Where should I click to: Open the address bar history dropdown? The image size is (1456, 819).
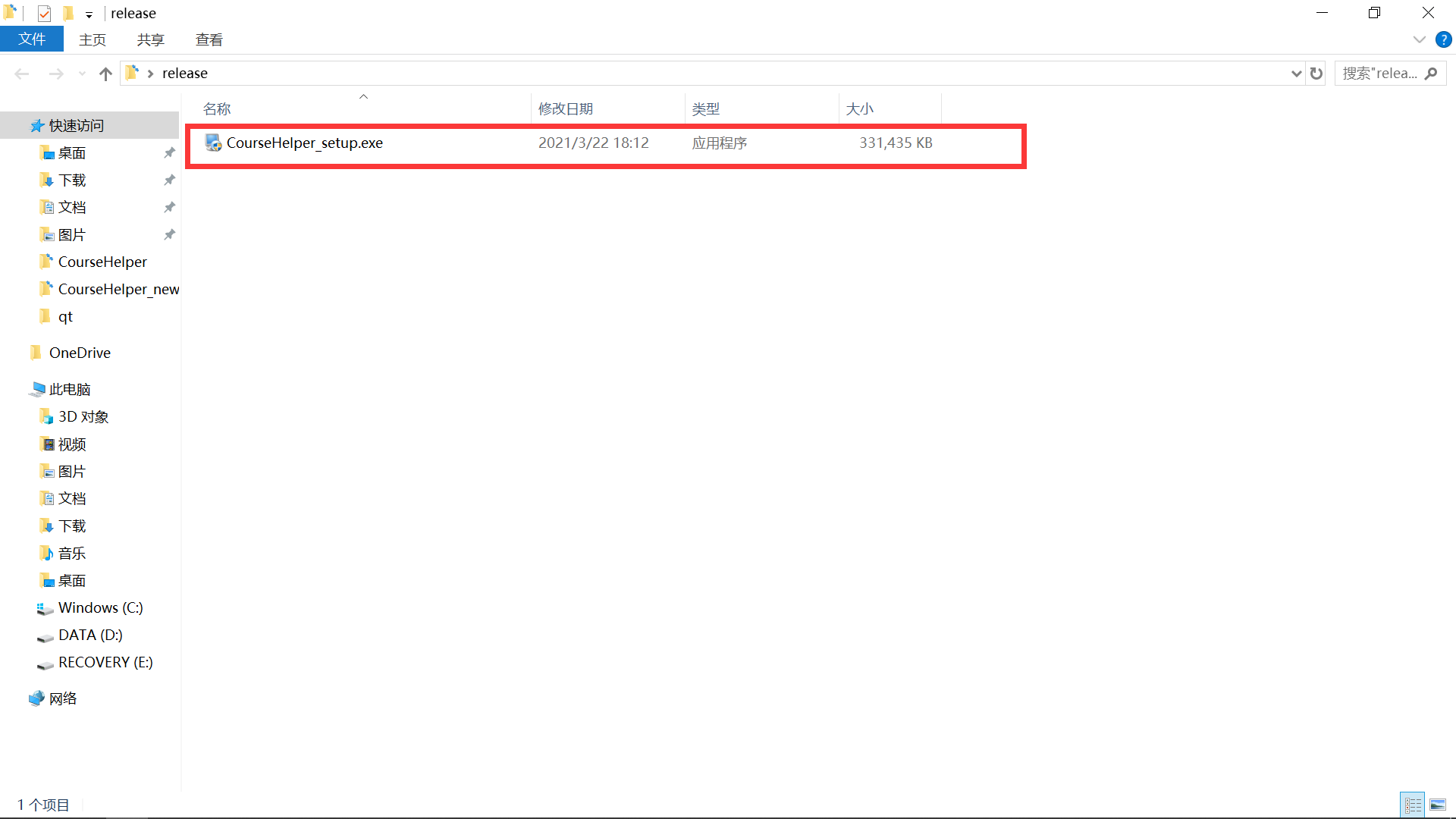coord(1295,73)
